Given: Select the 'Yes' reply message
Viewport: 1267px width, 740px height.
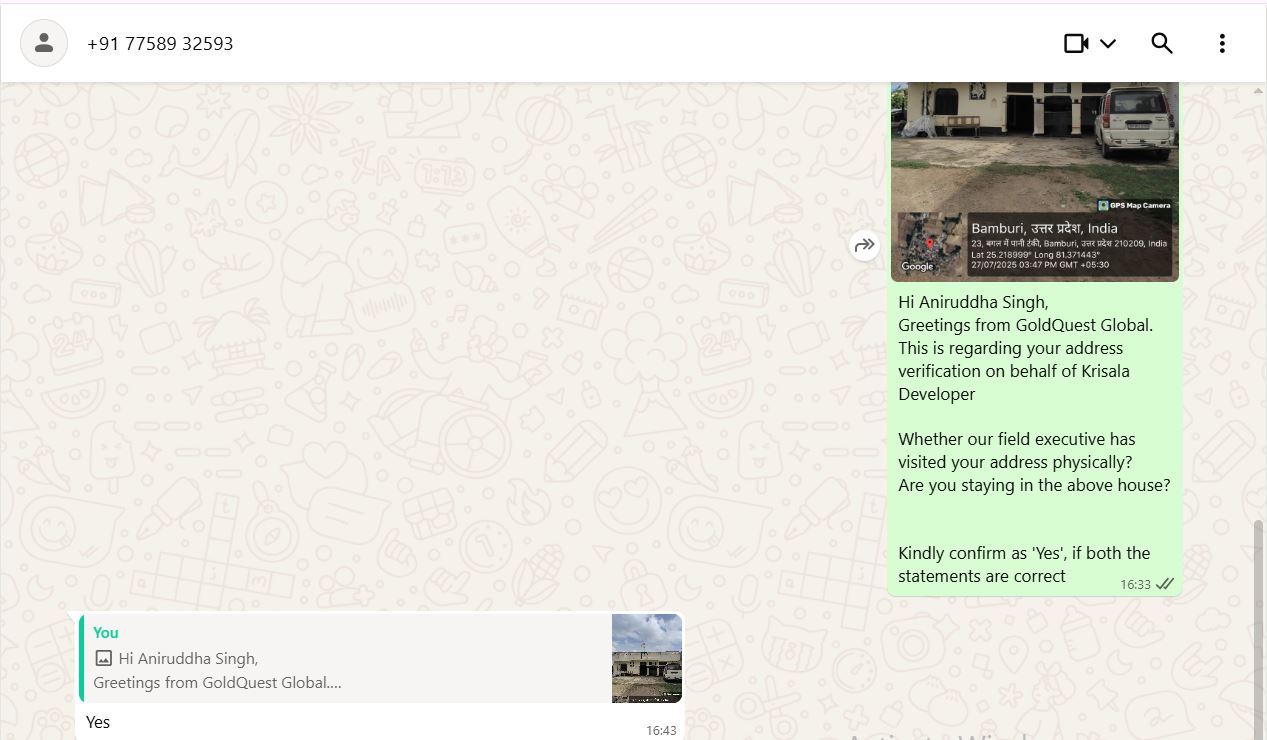Looking at the screenshot, I should pyautogui.click(x=98, y=722).
